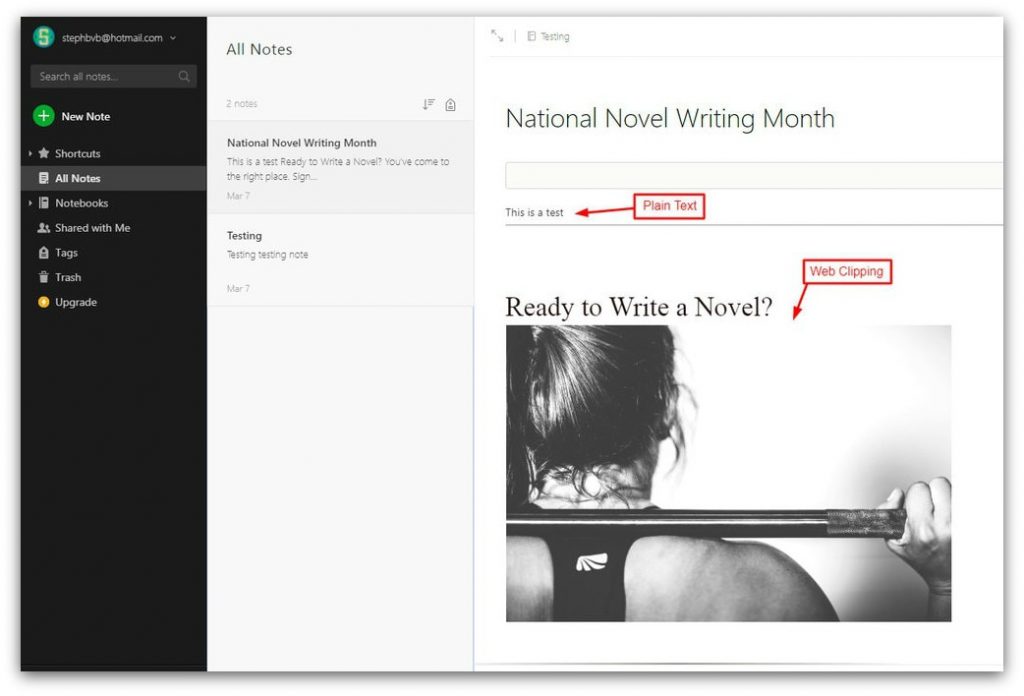
Task: Select All Notes in the sidebar
Action: 114,178
